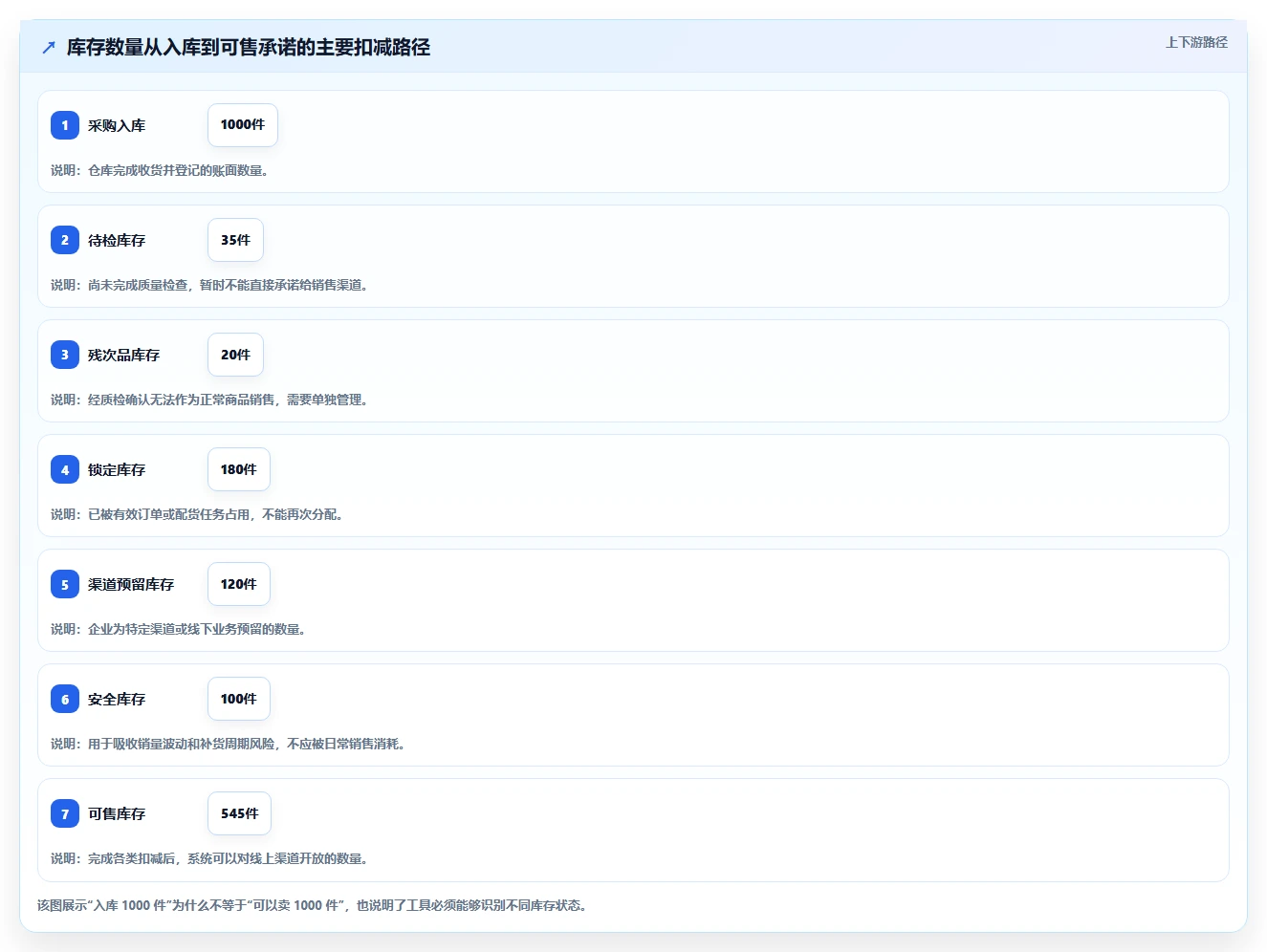The image size is (1267, 952).
Task: Click the 可售库存 step label
Action: point(117,813)
